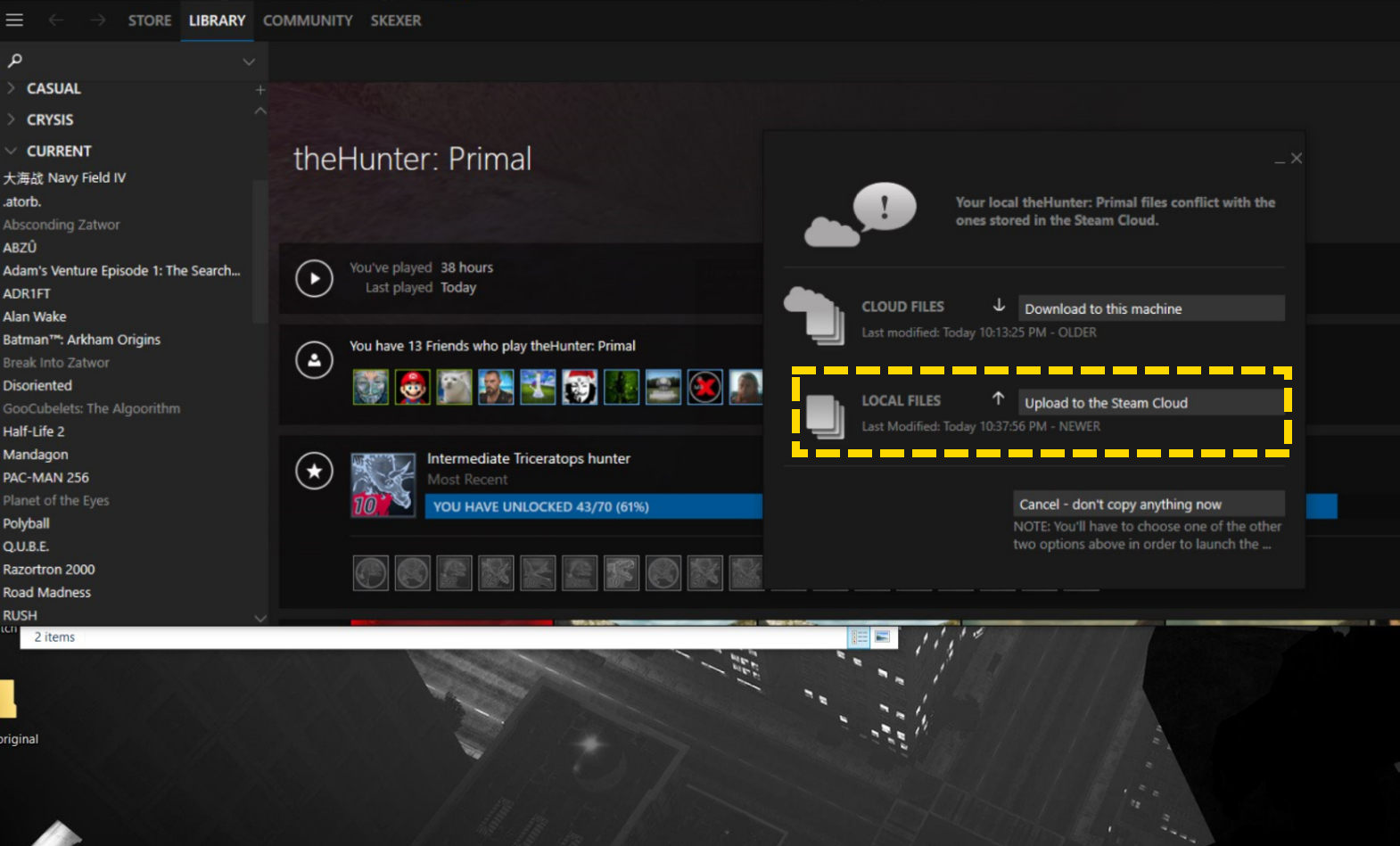The width and height of the screenshot is (1400, 846).
Task: Select ABZÛ in the game list
Action: point(20,248)
